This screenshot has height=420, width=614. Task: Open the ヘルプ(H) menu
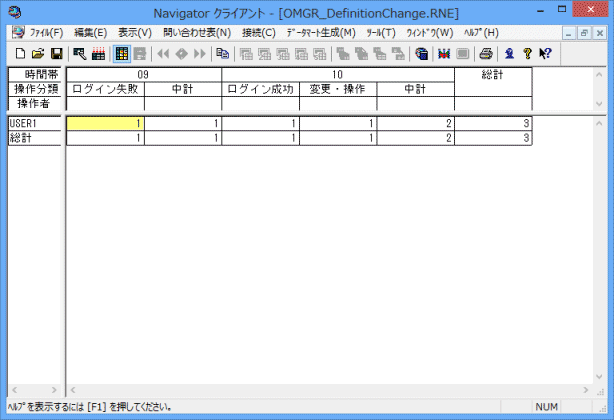click(481, 33)
